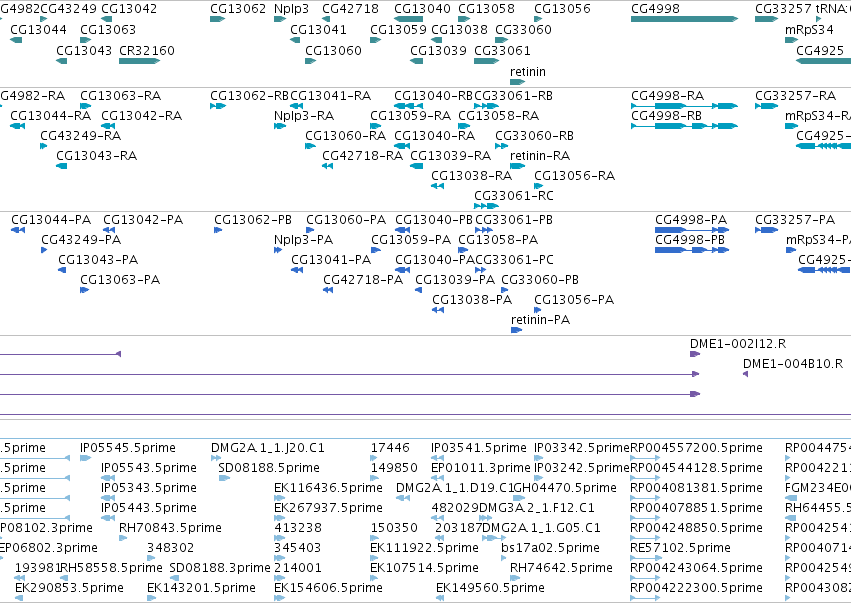851x603 pixels.
Task: Click gene label CG42718
Action: tap(350, 9)
